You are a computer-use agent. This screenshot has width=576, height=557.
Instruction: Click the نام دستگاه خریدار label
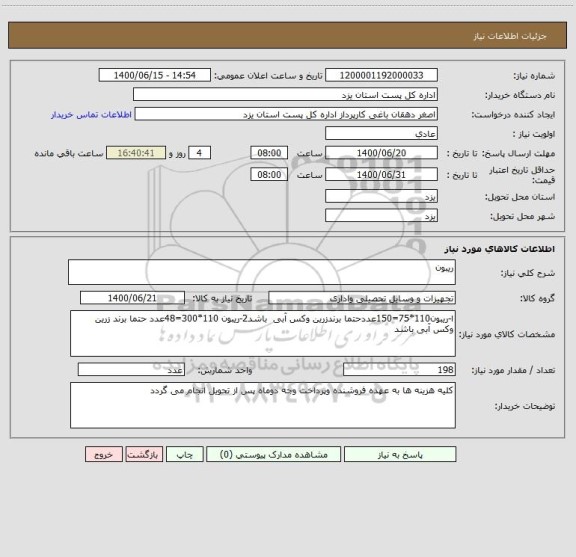pos(520,95)
